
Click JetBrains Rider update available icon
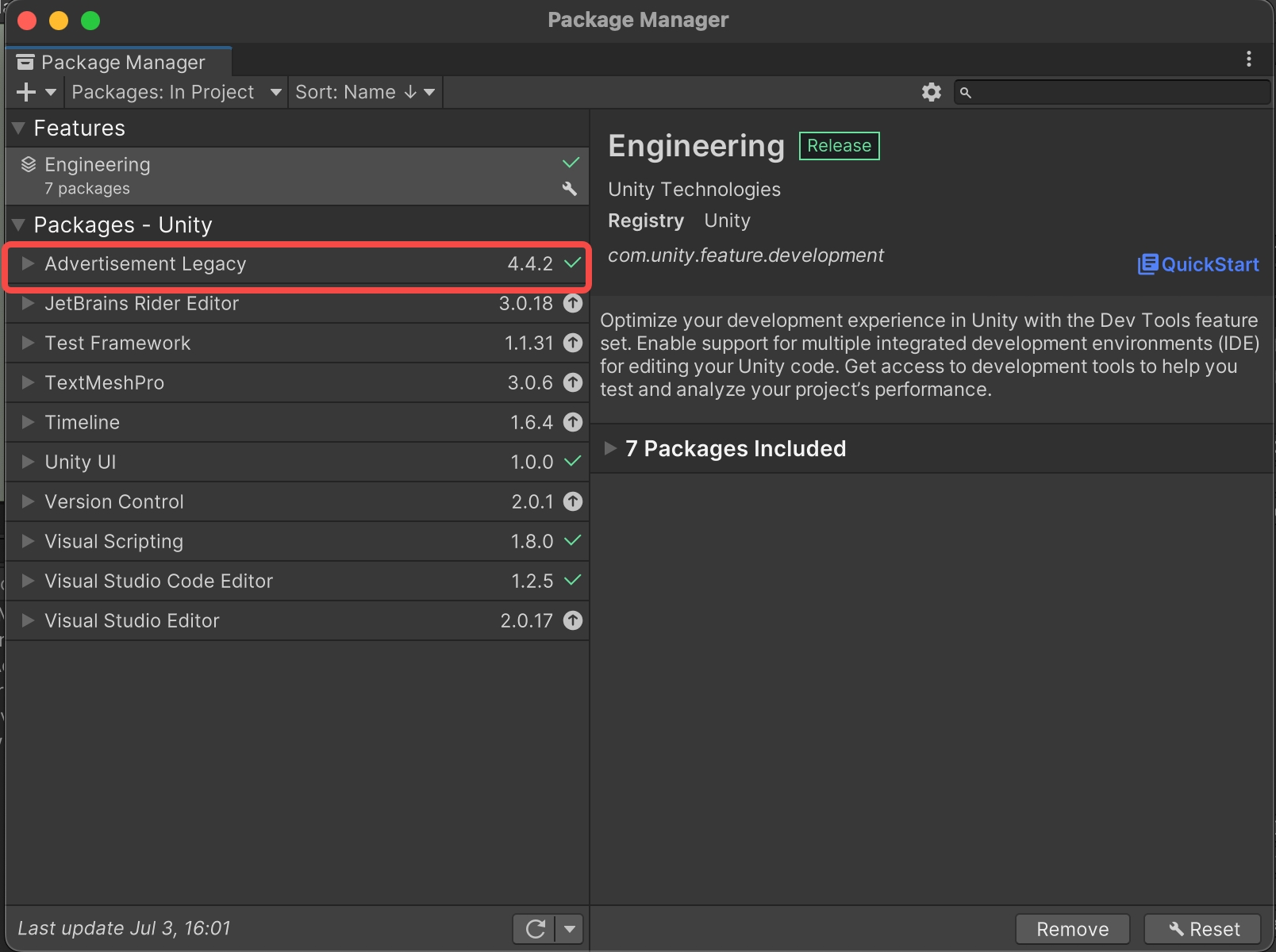573,303
